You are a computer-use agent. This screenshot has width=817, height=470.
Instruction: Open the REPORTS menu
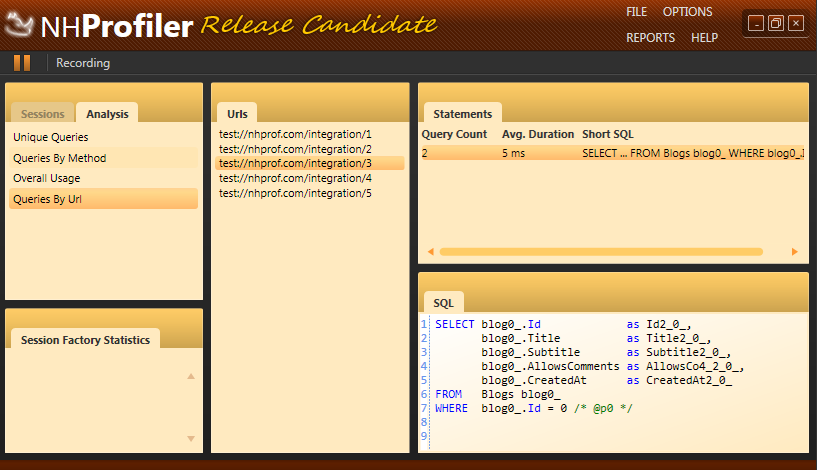point(650,38)
